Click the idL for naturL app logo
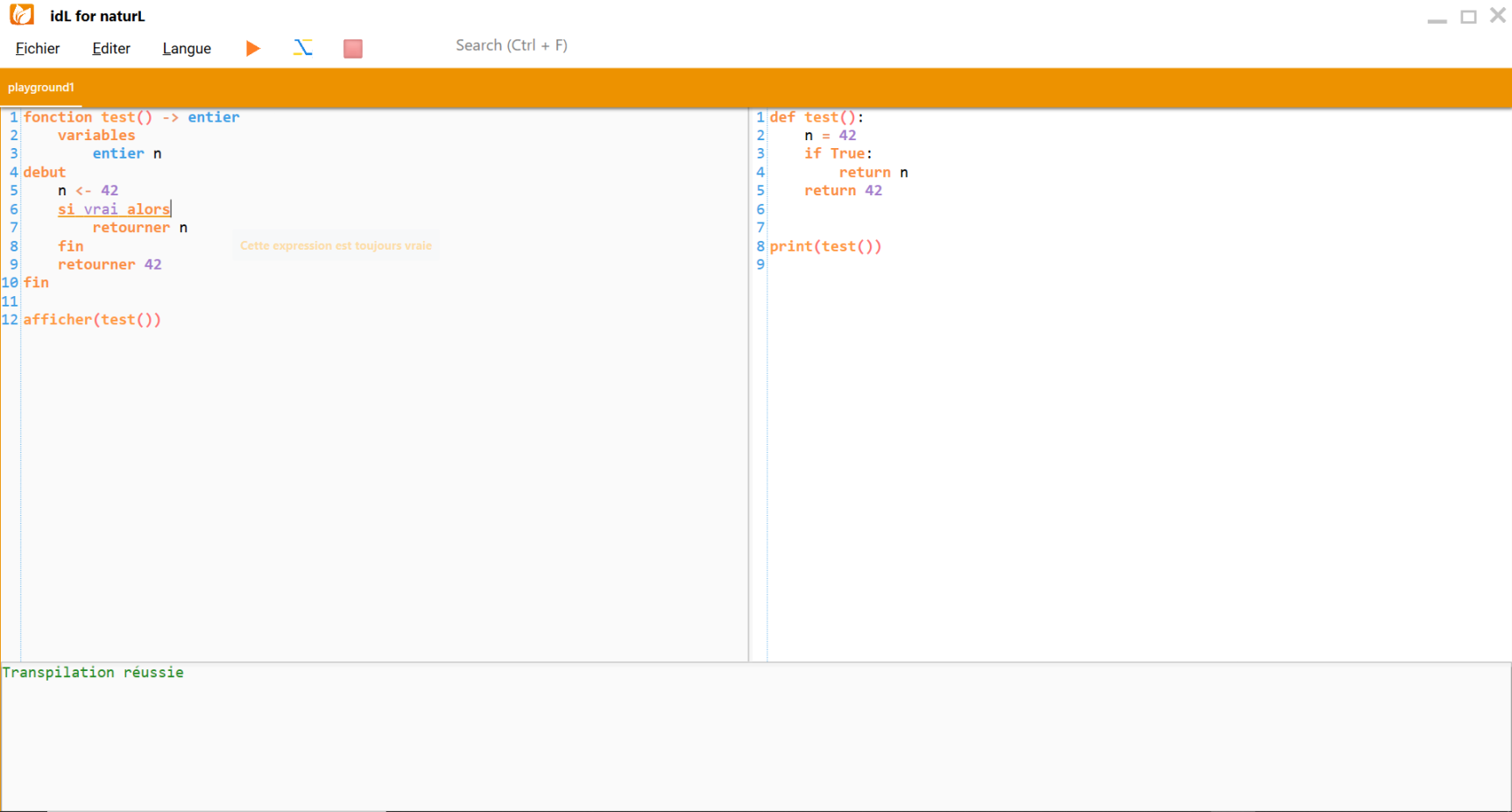1512x812 pixels. (x=22, y=15)
